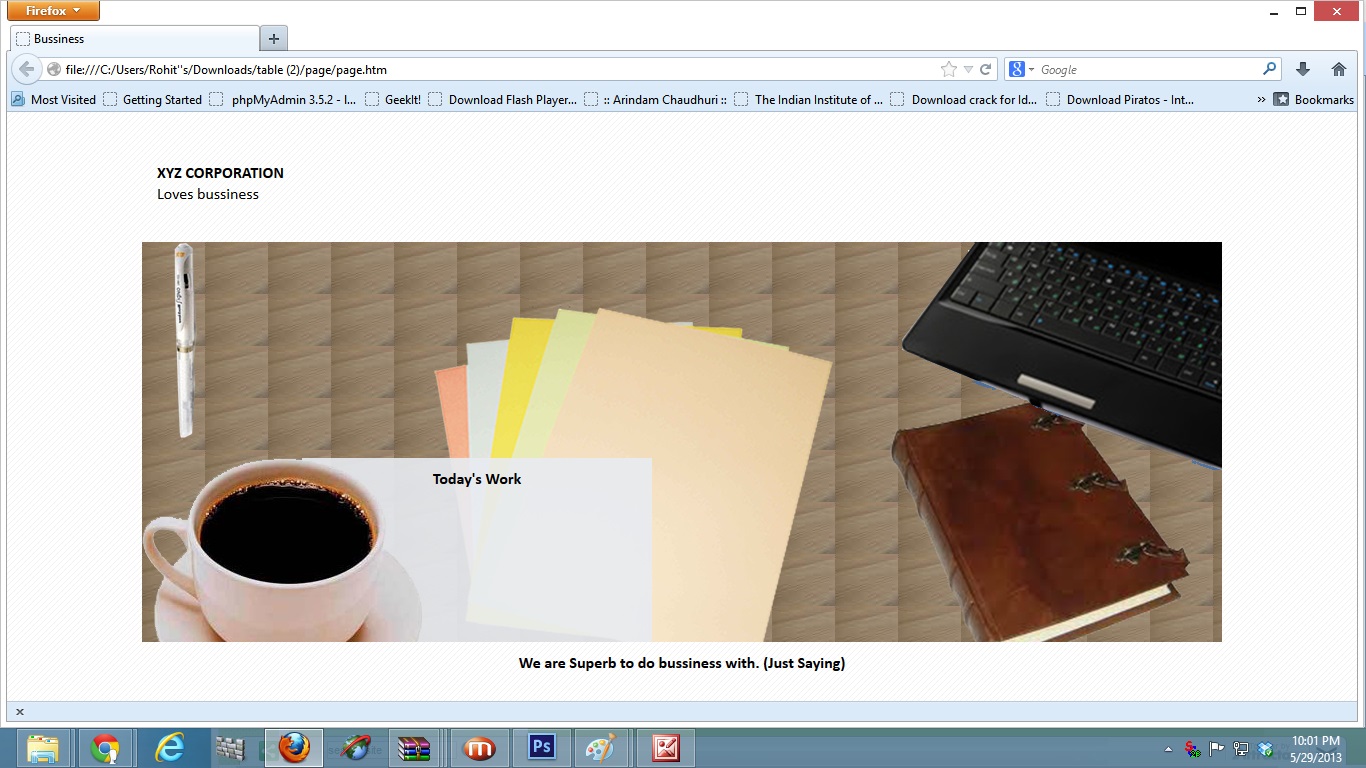Bookmark this page with the star icon
Viewport: 1366px width, 768px height.
[948, 69]
